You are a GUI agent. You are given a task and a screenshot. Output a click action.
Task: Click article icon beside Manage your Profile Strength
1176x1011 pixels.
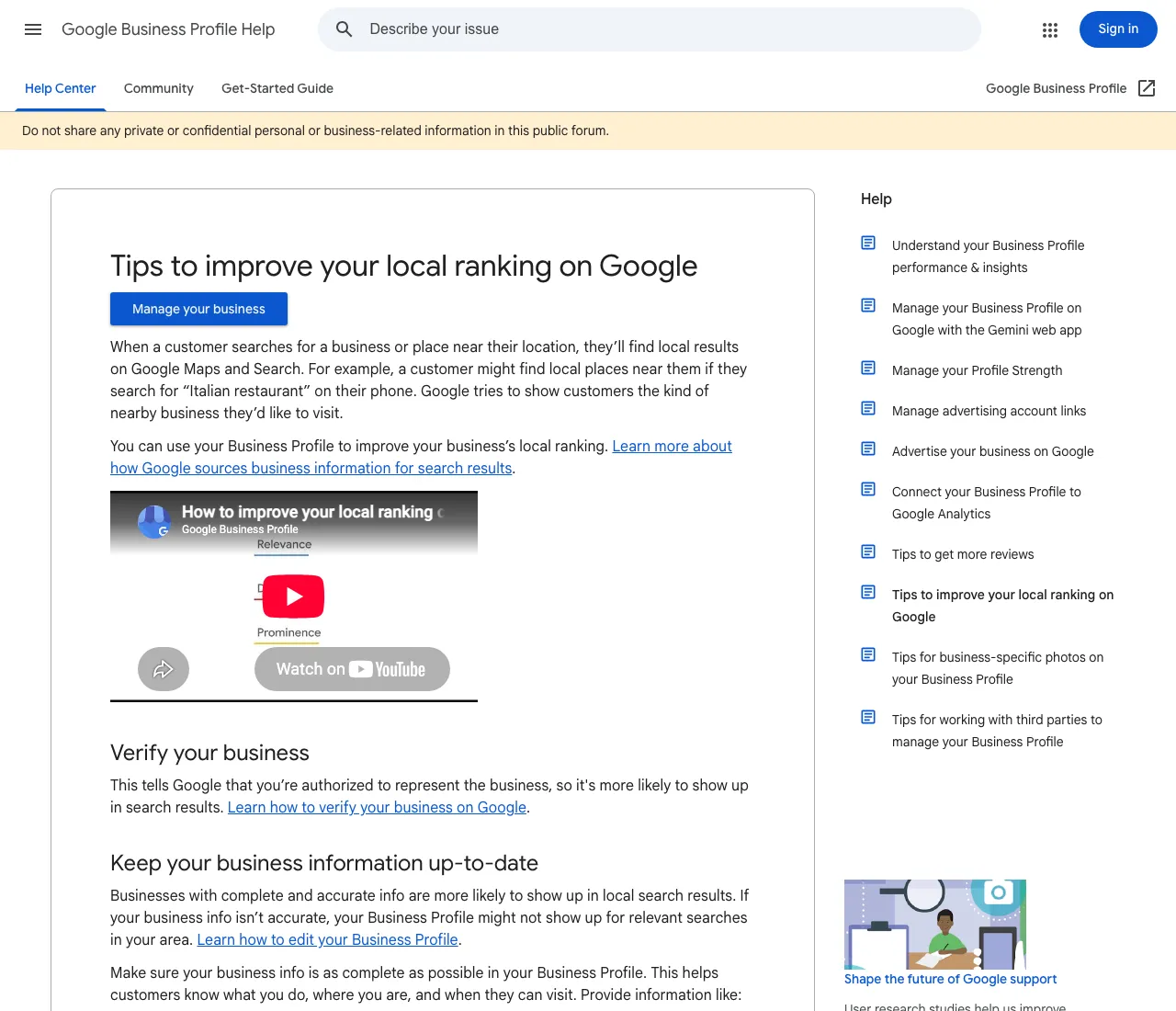868,368
